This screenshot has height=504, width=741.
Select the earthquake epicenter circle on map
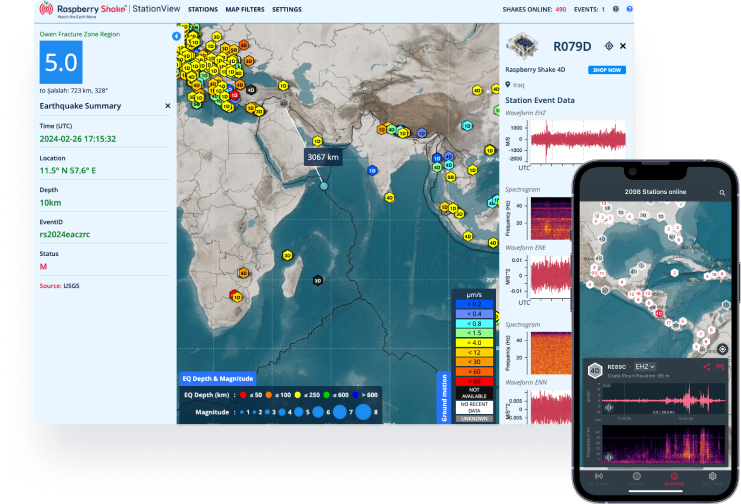tap(324, 186)
